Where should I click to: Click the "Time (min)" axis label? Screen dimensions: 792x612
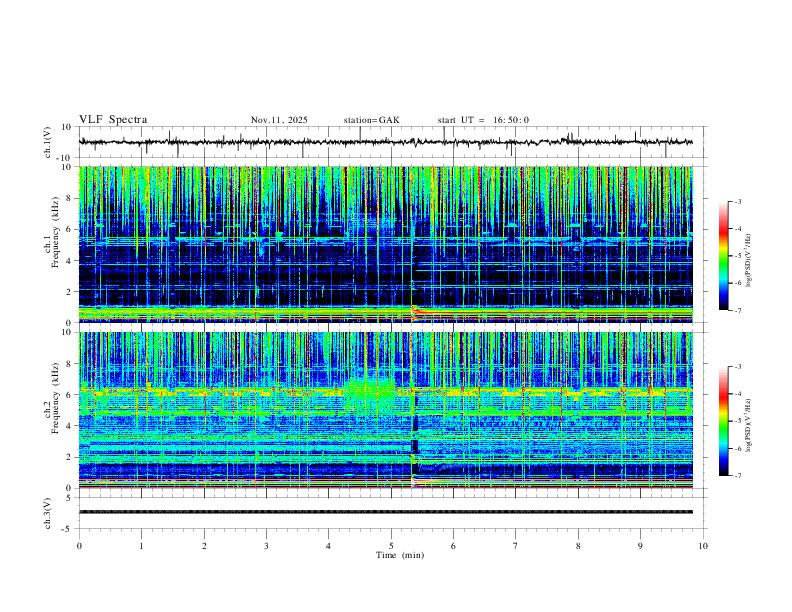pyautogui.click(x=400, y=555)
